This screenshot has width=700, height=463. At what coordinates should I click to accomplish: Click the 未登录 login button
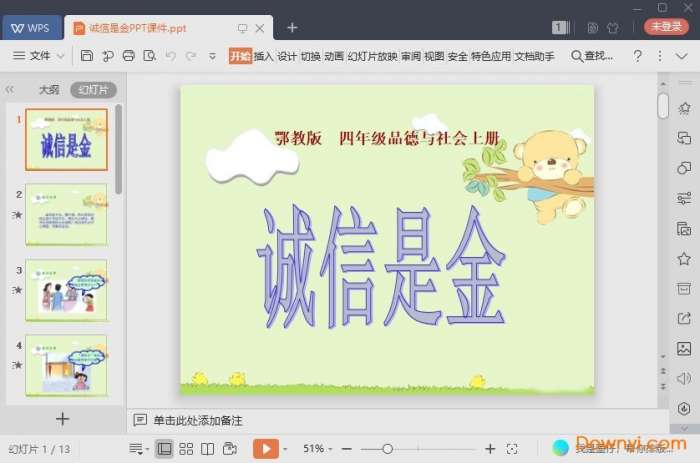[666, 27]
